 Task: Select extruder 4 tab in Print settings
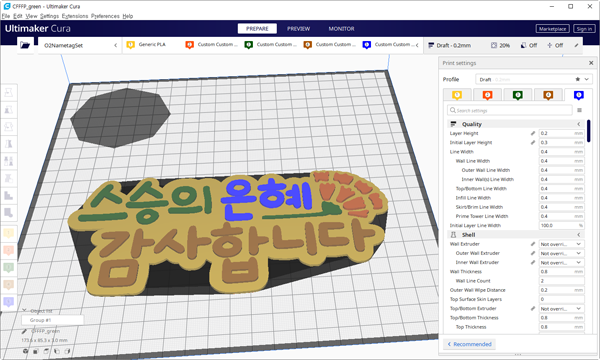[x=548, y=94]
